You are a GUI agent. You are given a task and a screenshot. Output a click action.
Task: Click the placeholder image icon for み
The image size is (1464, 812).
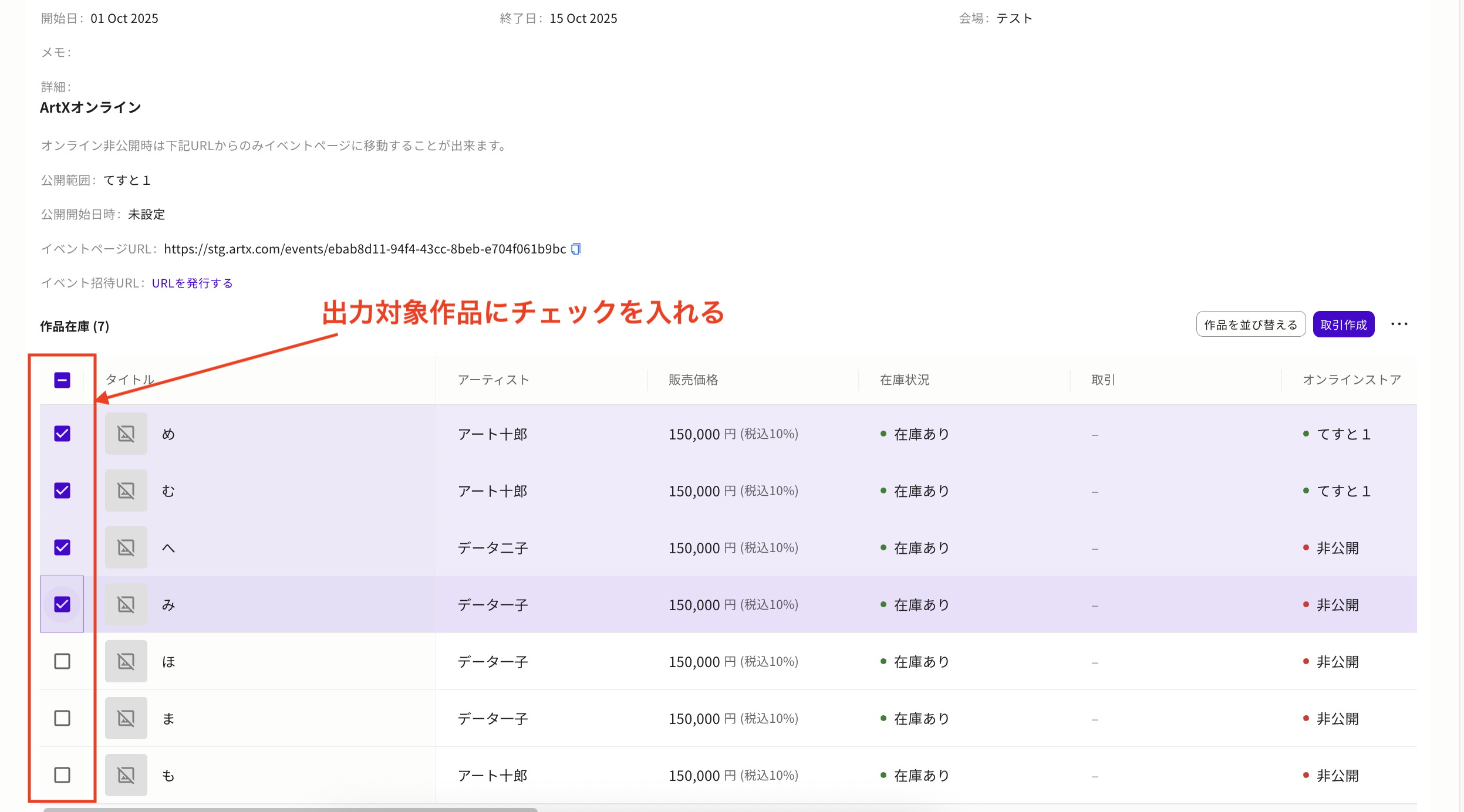point(126,604)
